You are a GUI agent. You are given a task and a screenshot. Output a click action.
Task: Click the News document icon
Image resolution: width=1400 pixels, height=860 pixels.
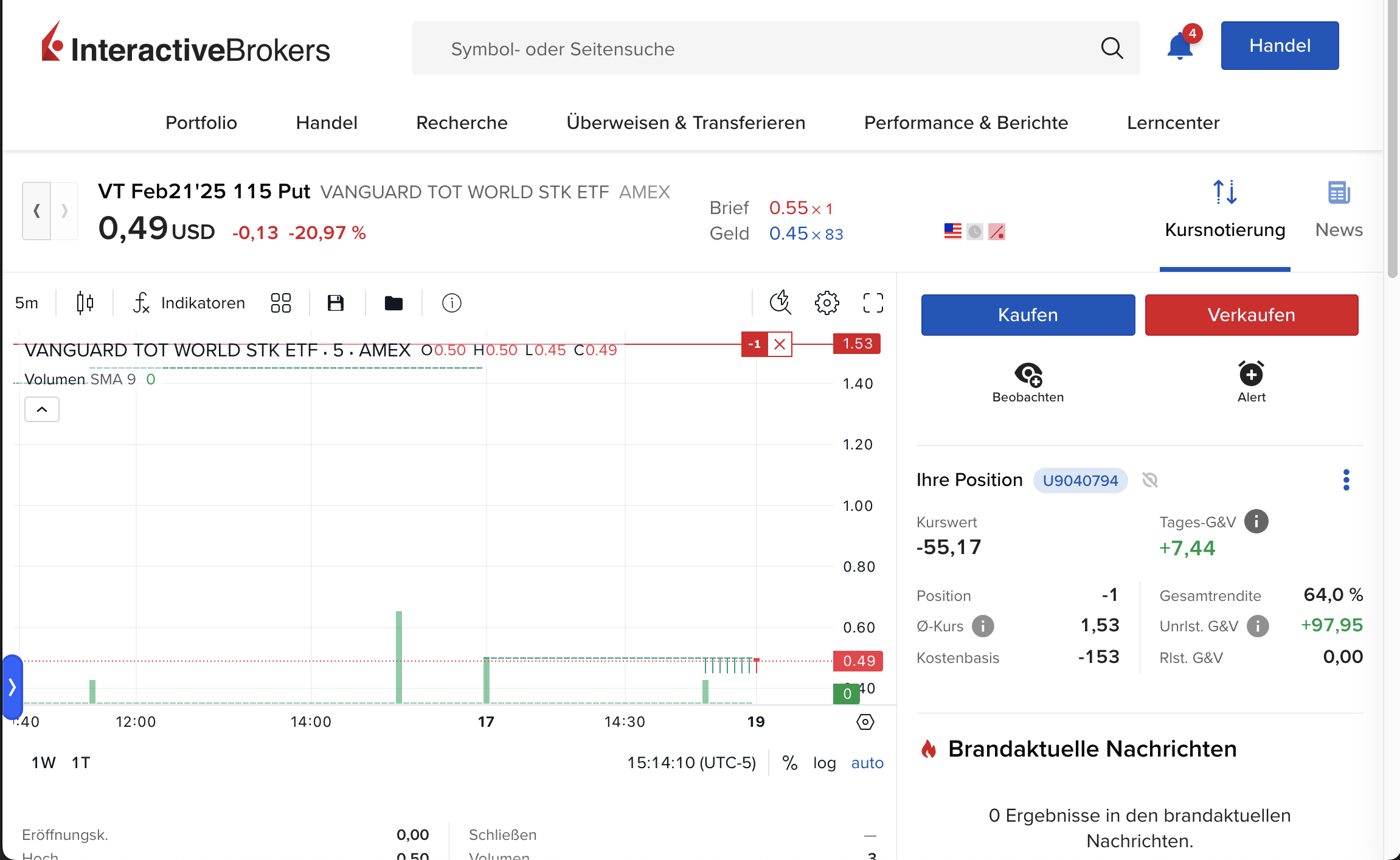pos(1339,193)
